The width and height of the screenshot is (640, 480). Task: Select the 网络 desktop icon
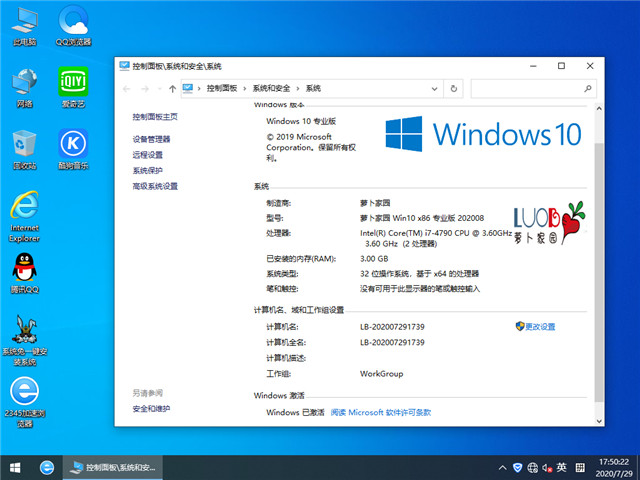pyautogui.click(x=24, y=88)
